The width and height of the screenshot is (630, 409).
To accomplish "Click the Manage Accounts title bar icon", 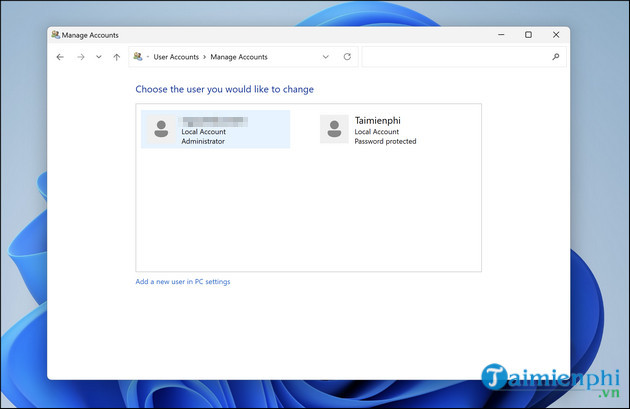I will point(55,35).
